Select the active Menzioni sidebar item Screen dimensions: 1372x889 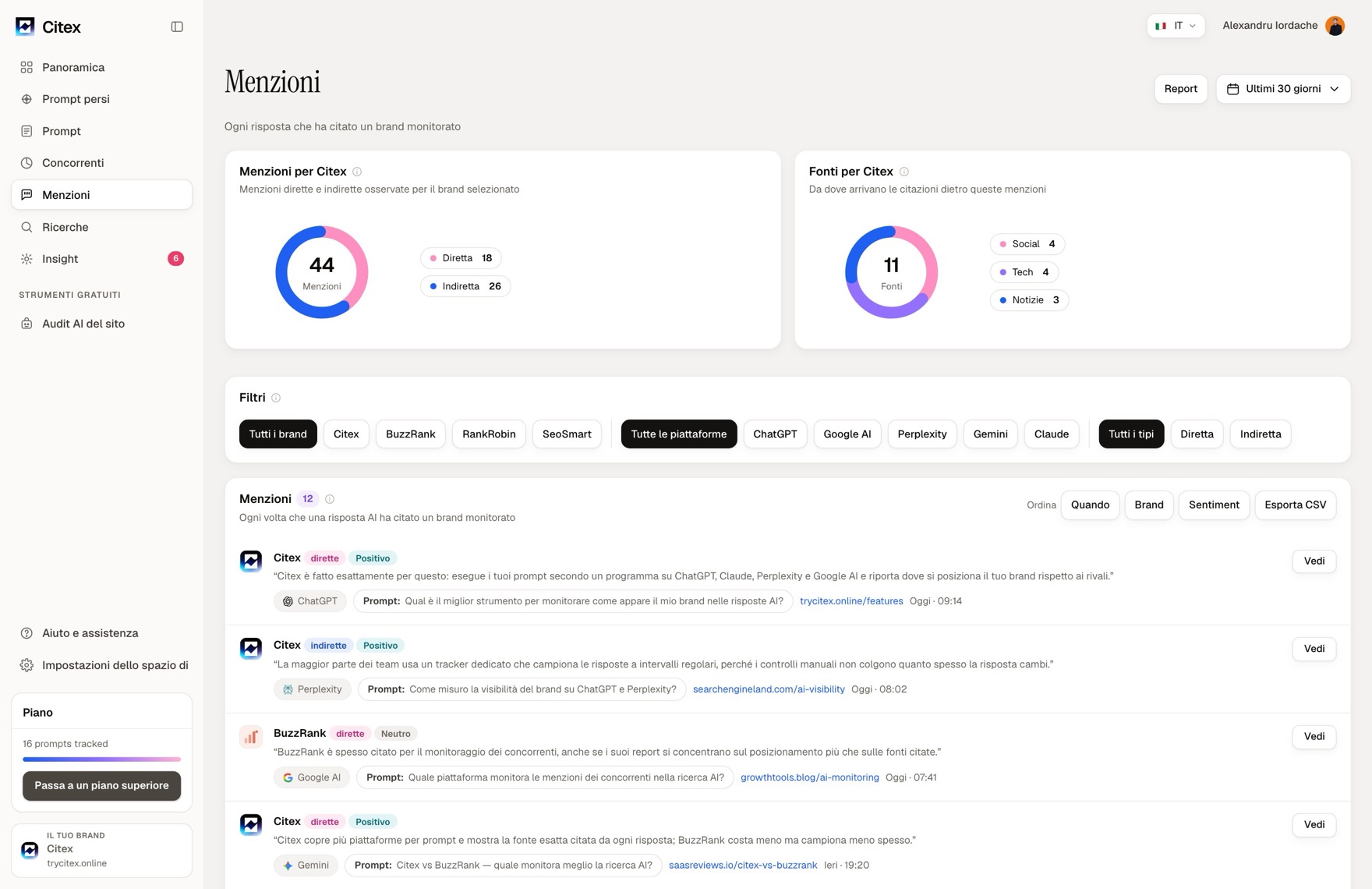(x=101, y=195)
